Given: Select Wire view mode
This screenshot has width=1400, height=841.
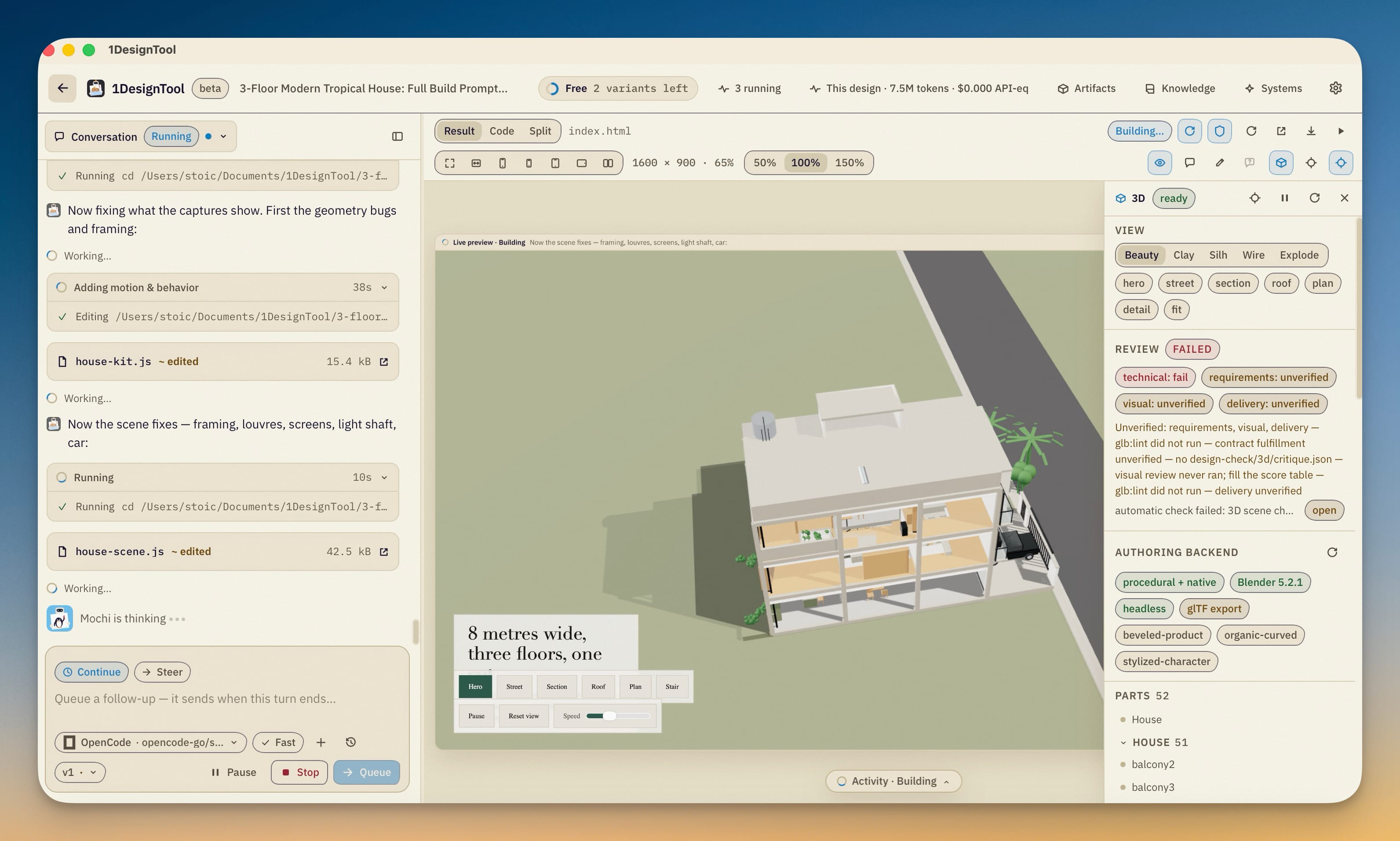Looking at the screenshot, I should 1253,255.
